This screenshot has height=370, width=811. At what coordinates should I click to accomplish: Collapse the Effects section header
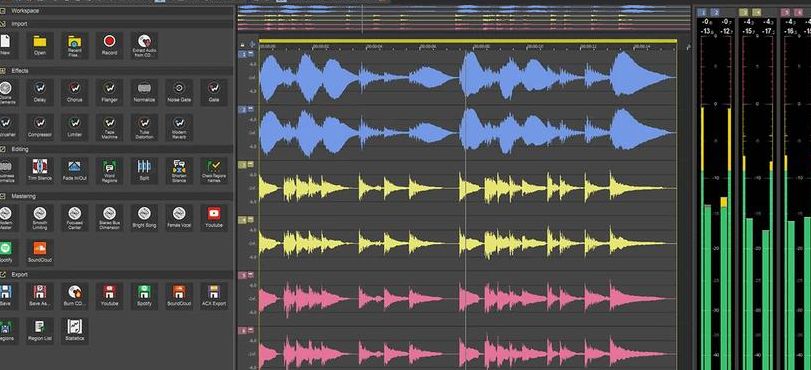(x=116, y=70)
